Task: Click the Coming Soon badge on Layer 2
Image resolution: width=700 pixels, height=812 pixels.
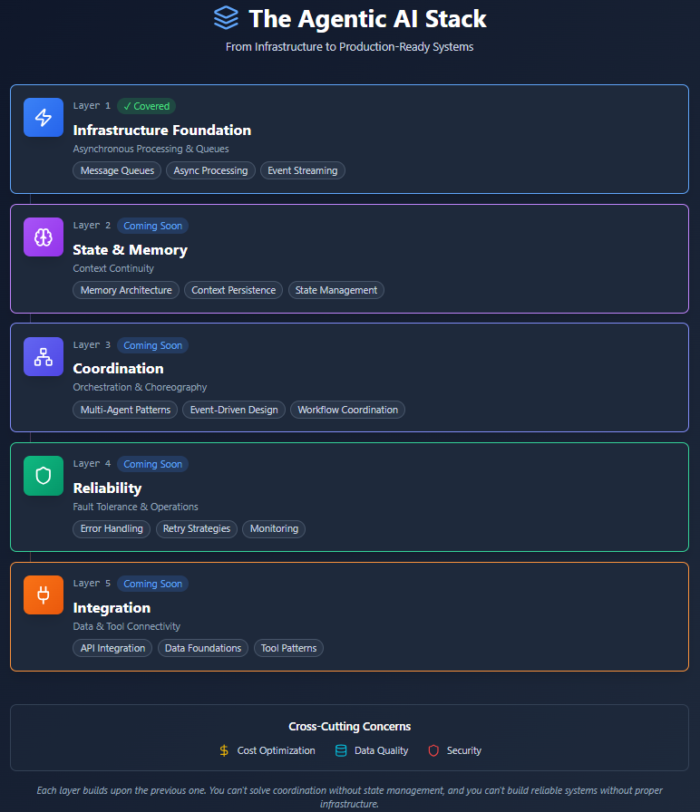Action: (152, 226)
